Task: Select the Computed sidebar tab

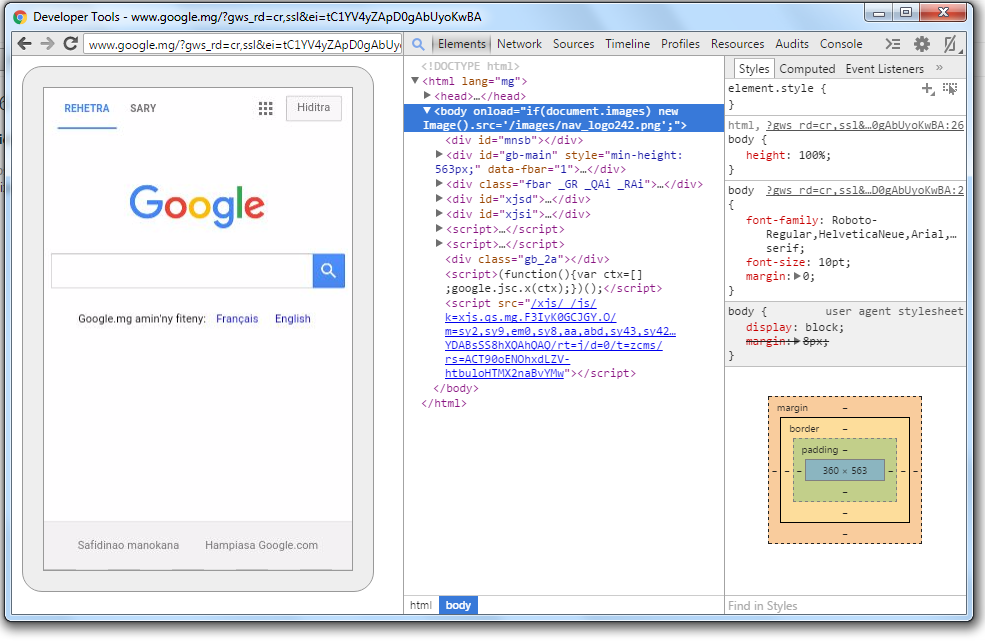Action: (x=807, y=69)
